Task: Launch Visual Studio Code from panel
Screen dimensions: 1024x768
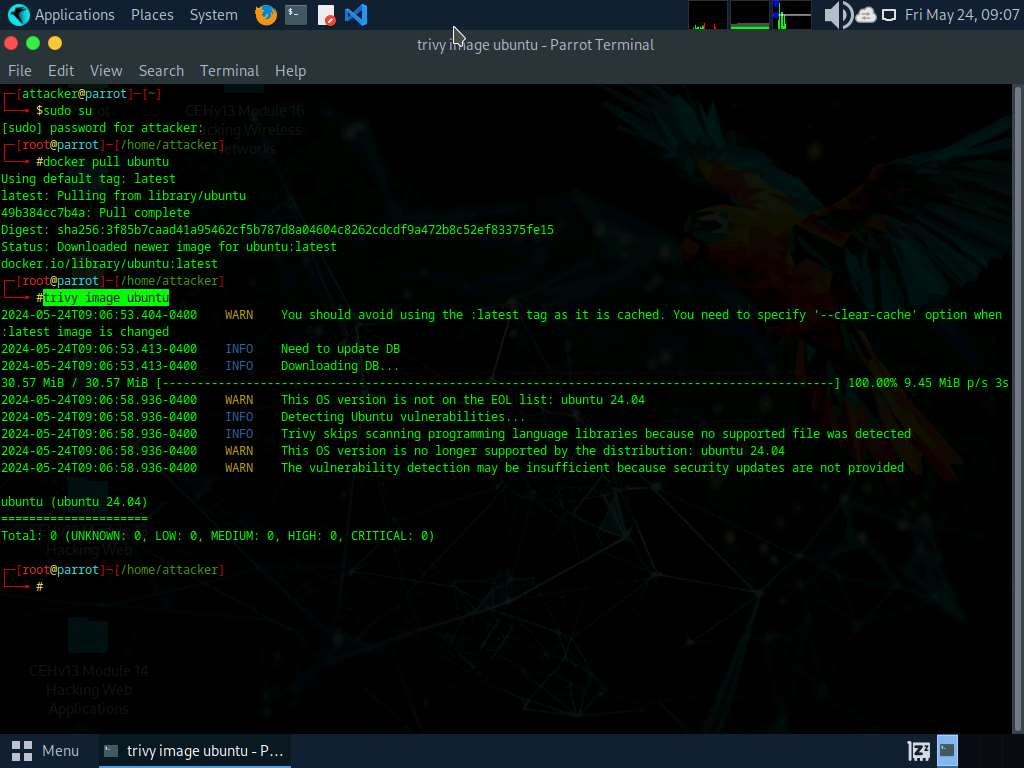Action: pyautogui.click(x=355, y=15)
